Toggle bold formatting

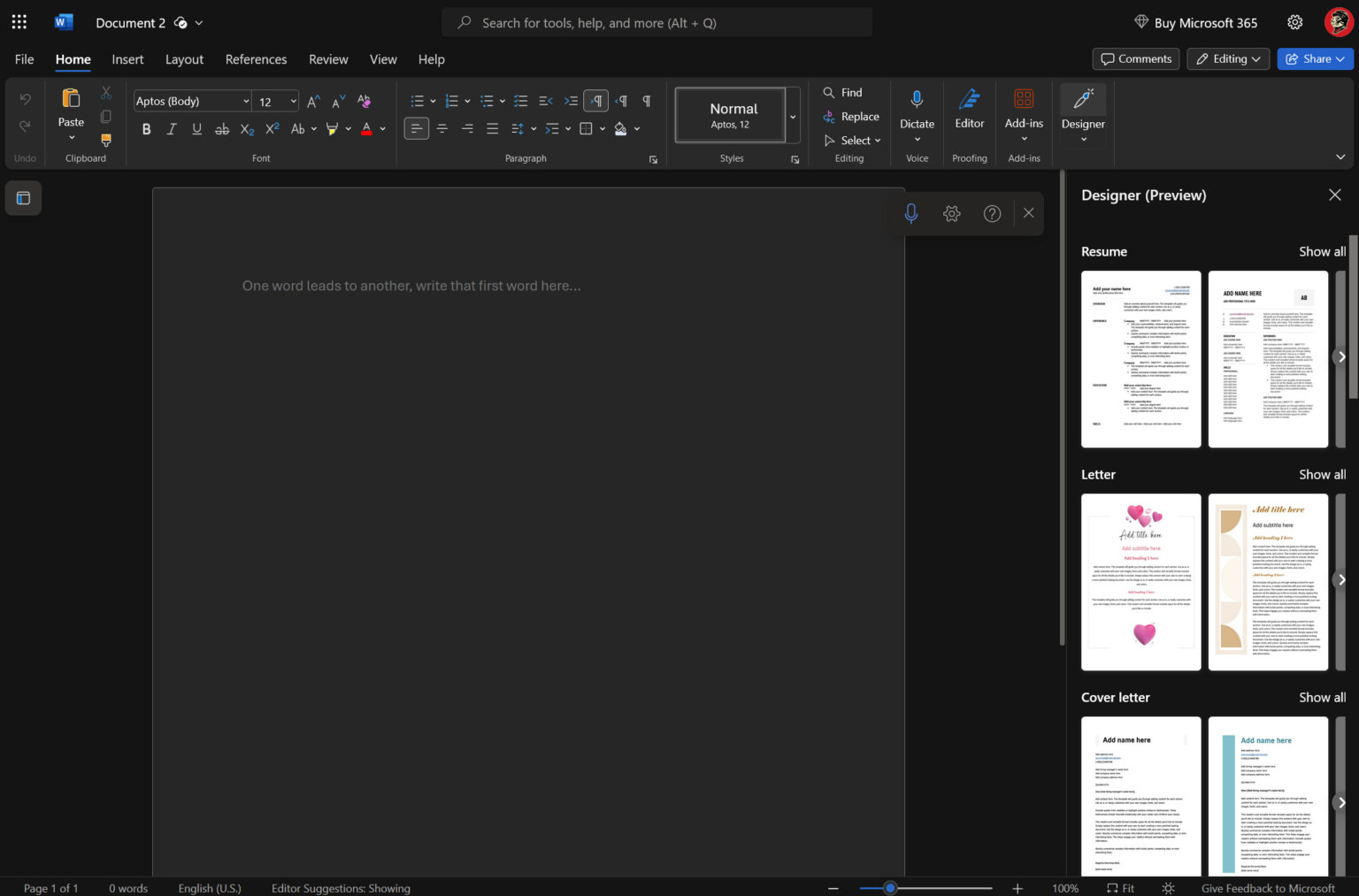click(x=146, y=128)
